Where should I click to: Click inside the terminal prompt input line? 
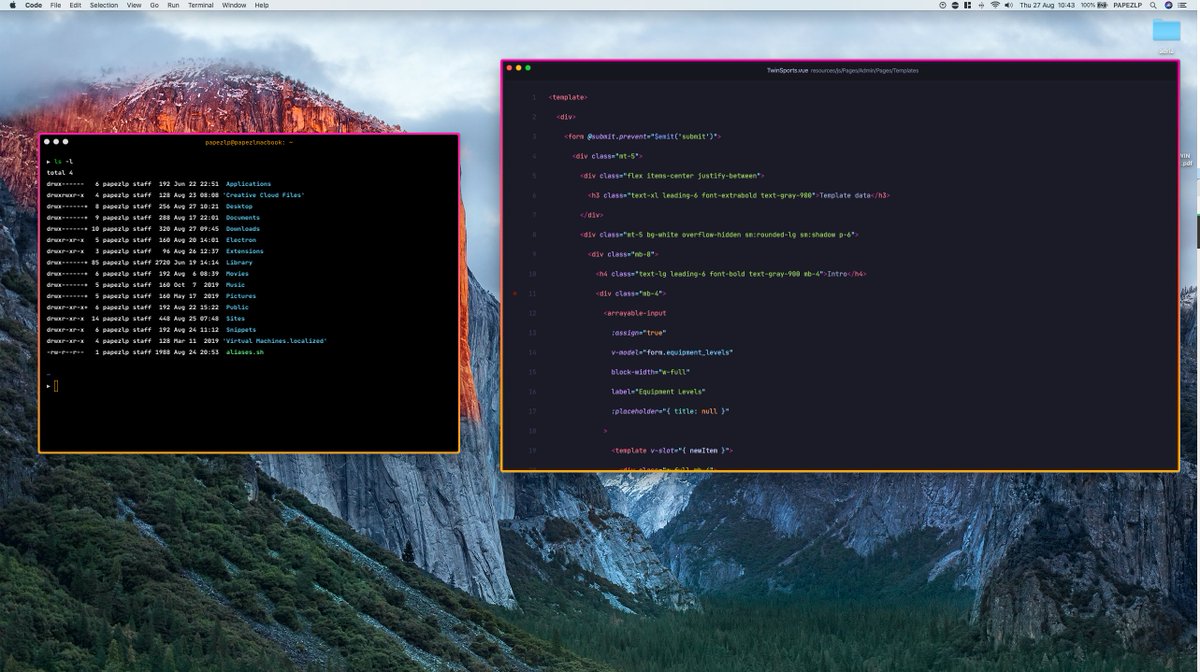coord(57,385)
